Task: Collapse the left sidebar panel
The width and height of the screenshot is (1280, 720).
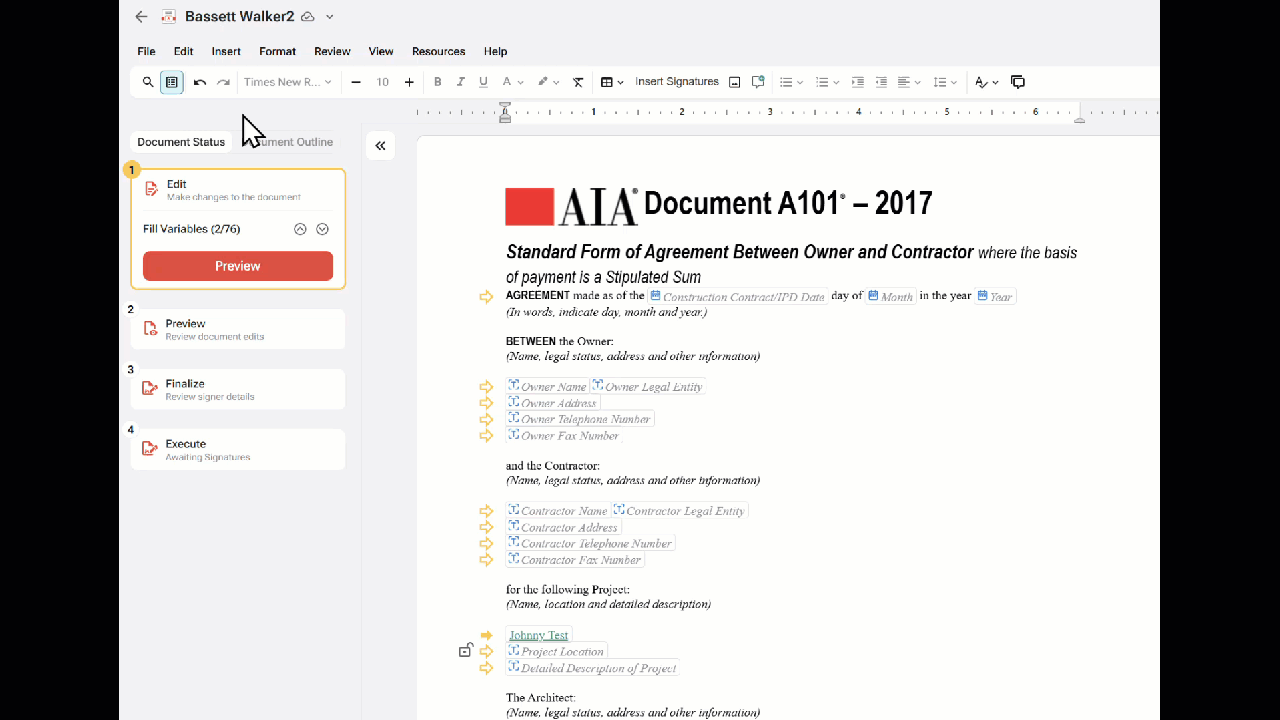Action: point(380,146)
